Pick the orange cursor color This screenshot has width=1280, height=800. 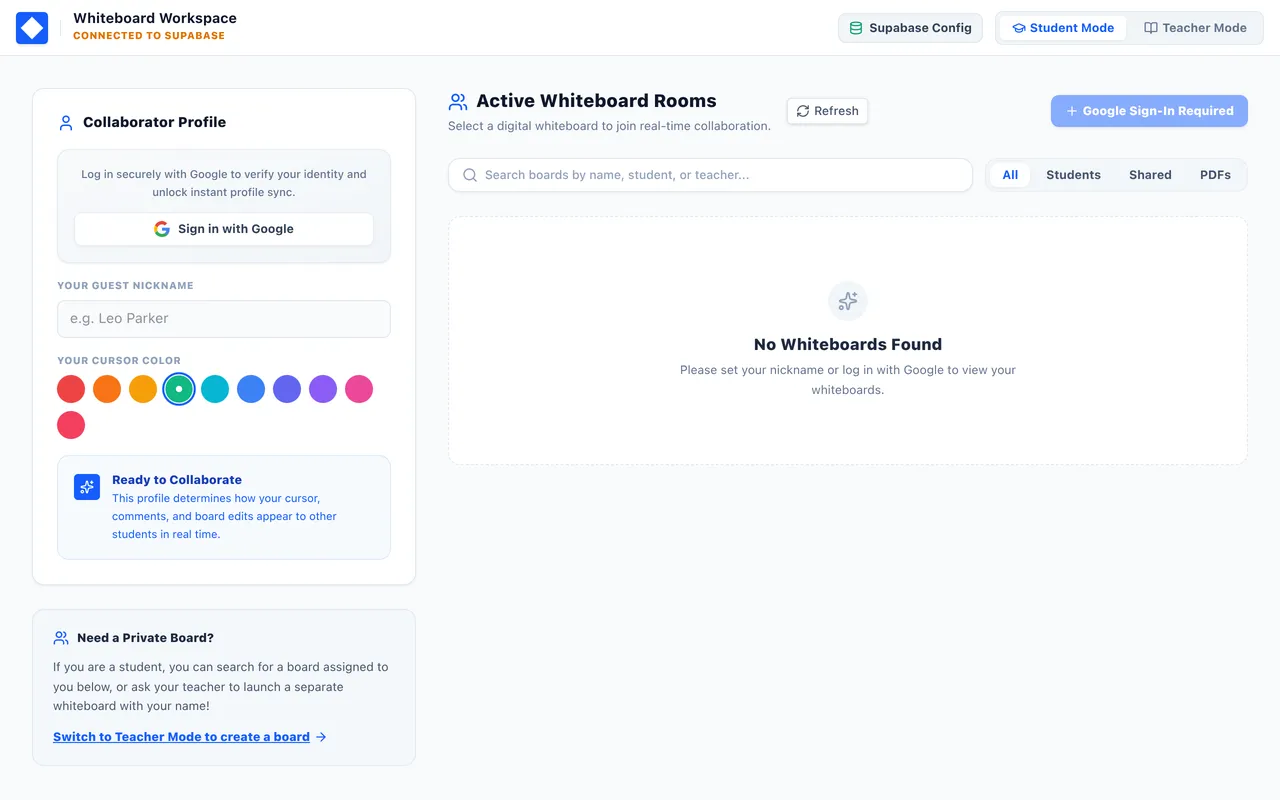(x=107, y=389)
